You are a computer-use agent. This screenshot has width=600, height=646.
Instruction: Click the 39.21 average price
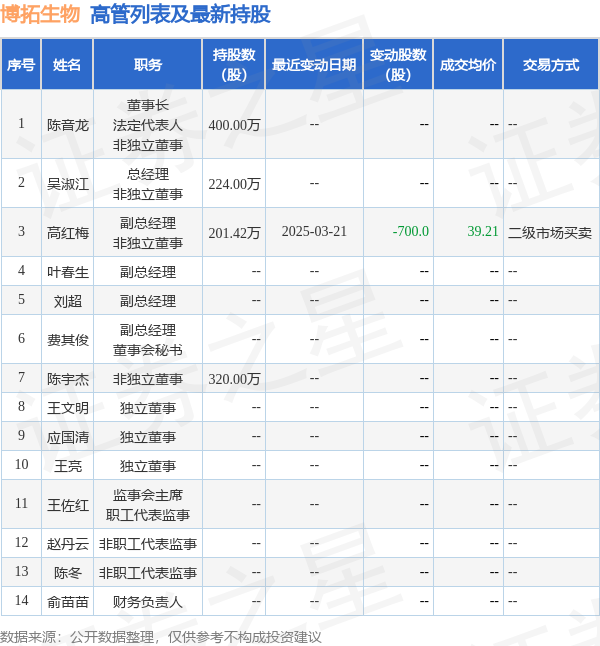click(x=483, y=232)
